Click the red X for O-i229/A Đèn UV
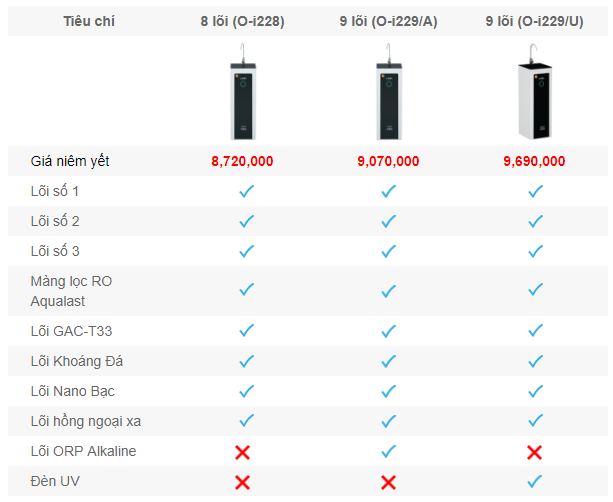The height and width of the screenshot is (502, 613). [389, 482]
